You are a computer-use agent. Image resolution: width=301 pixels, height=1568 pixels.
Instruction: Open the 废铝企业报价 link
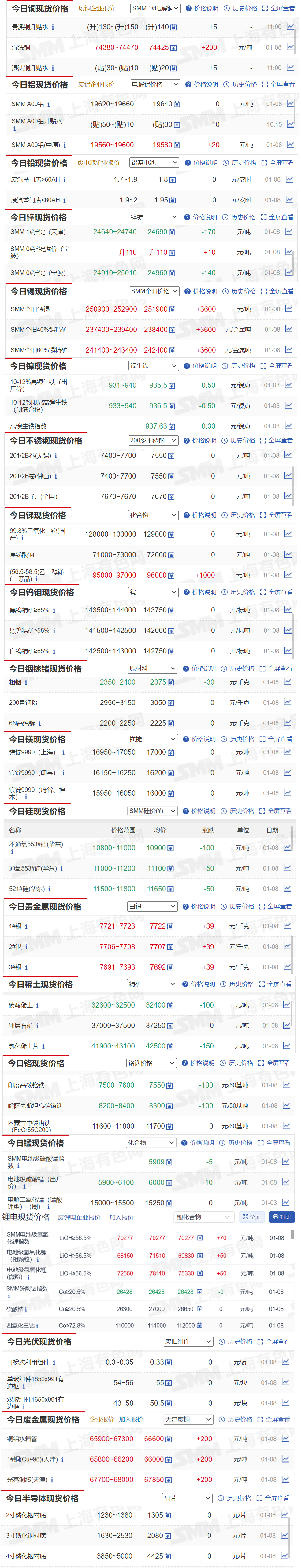(x=96, y=85)
